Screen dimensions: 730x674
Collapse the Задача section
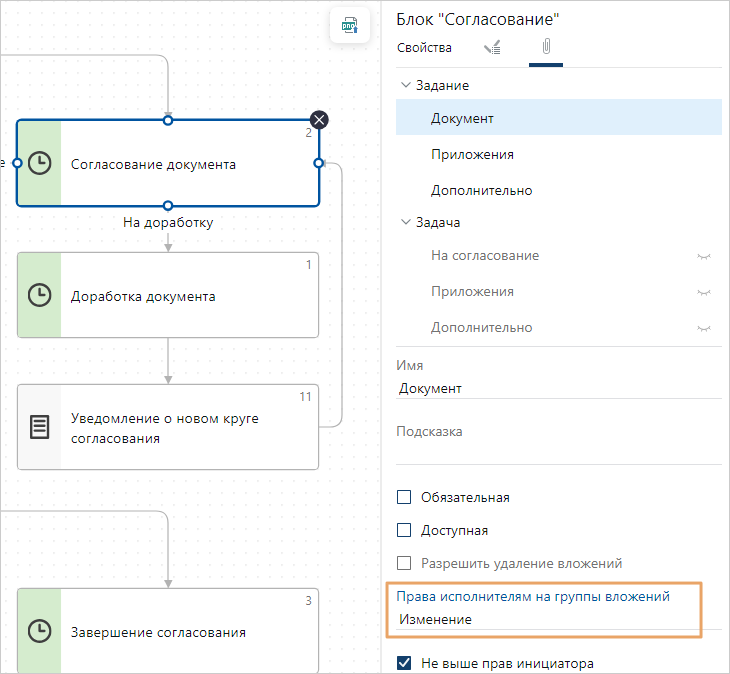pyautogui.click(x=405, y=223)
